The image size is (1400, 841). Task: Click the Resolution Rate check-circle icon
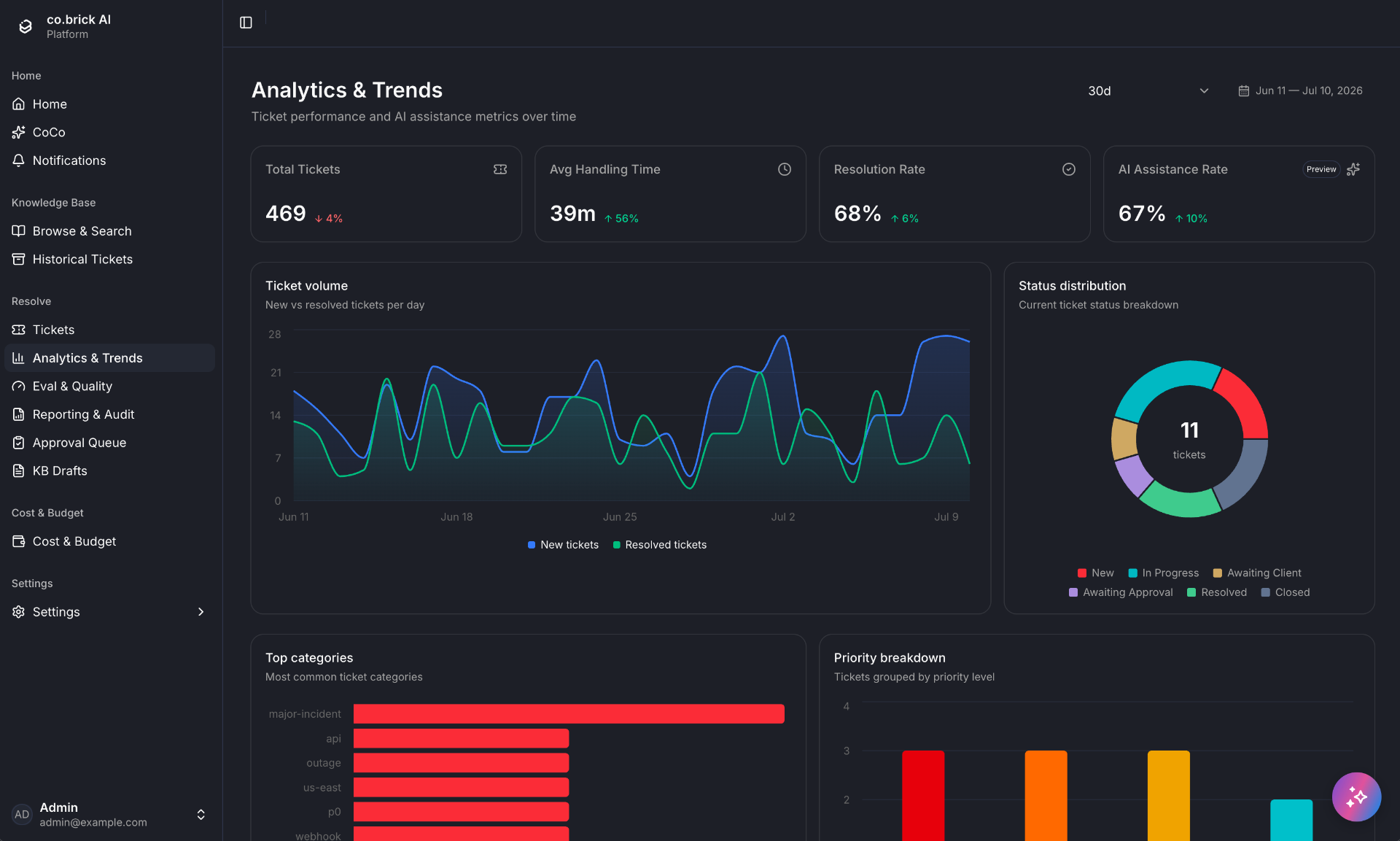point(1069,169)
